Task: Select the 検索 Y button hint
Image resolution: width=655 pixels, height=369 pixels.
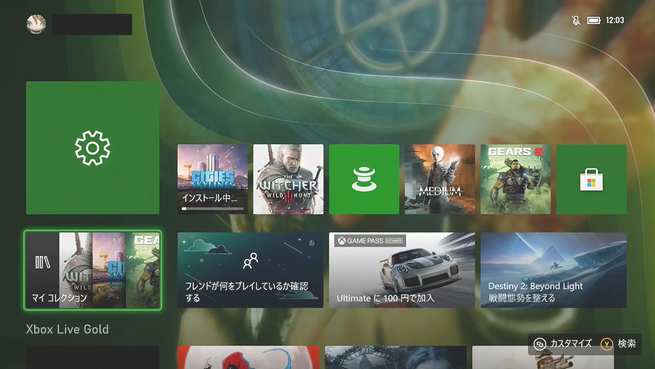Action: tap(618, 344)
